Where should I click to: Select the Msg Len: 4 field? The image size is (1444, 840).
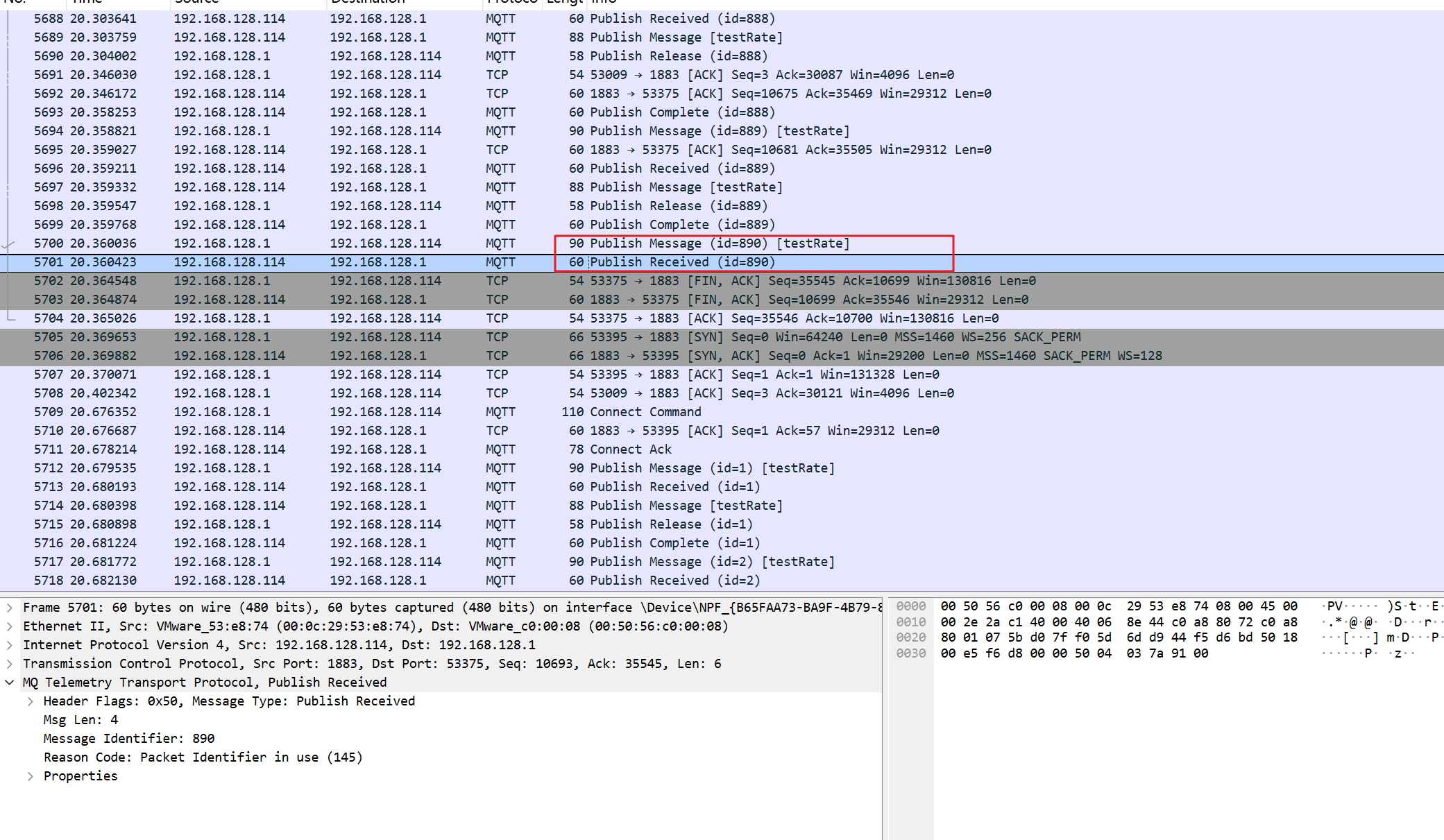tap(80, 720)
